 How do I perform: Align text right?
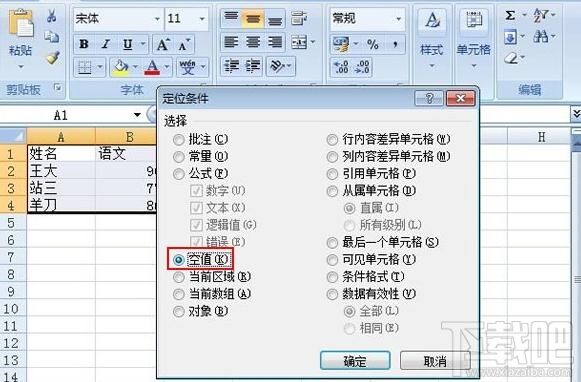tap(275, 42)
